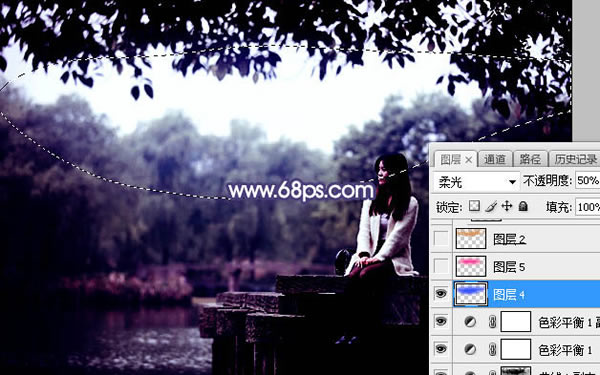Click the 不透明度 opacity value field
This screenshot has height=375, width=600.
click(587, 180)
